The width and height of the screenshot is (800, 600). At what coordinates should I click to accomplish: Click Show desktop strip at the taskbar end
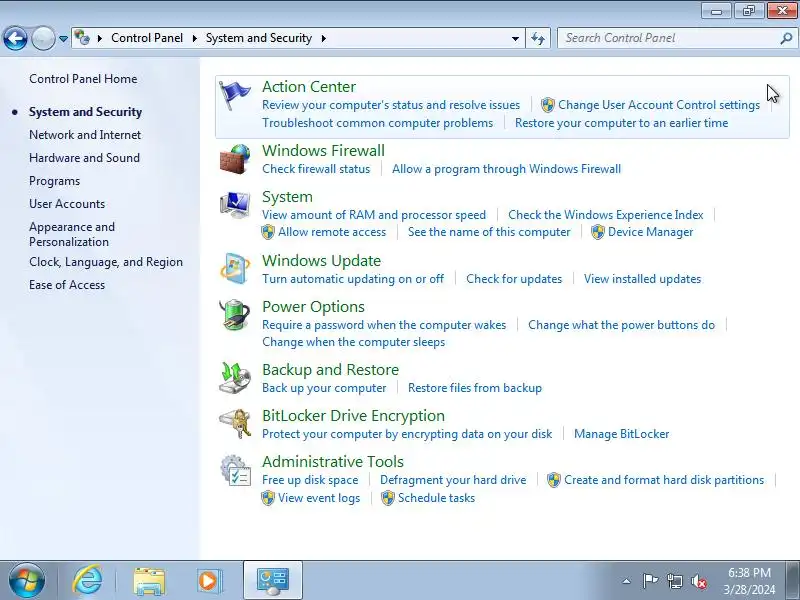(x=793, y=581)
